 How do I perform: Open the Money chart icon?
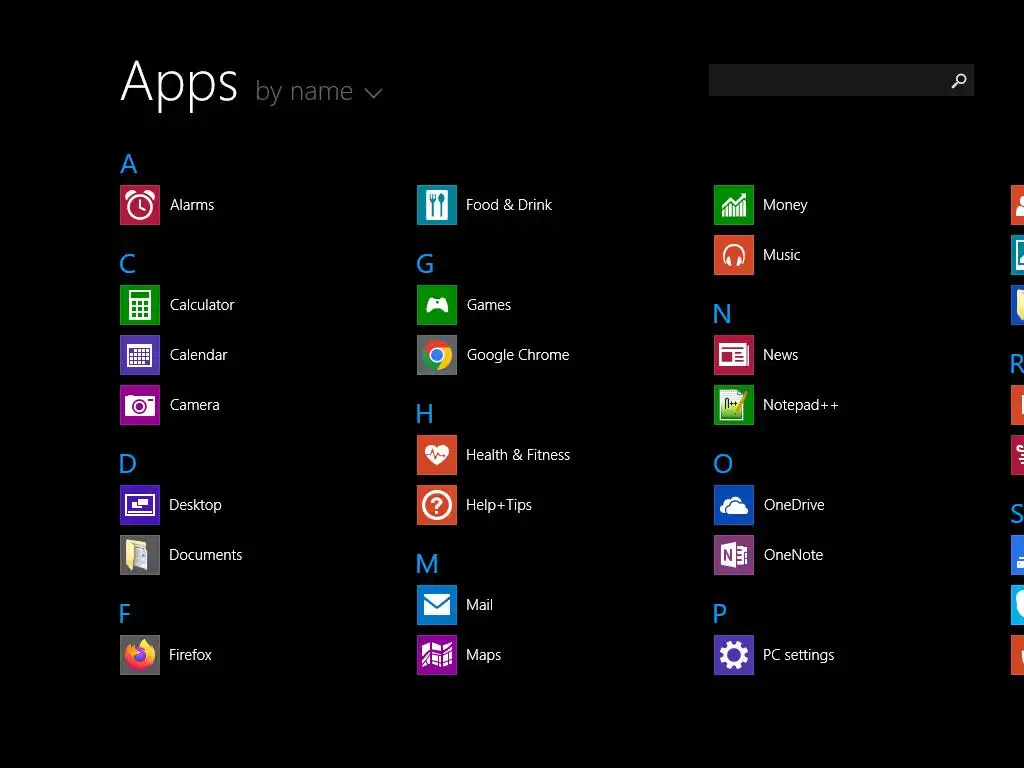[x=734, y=205]
